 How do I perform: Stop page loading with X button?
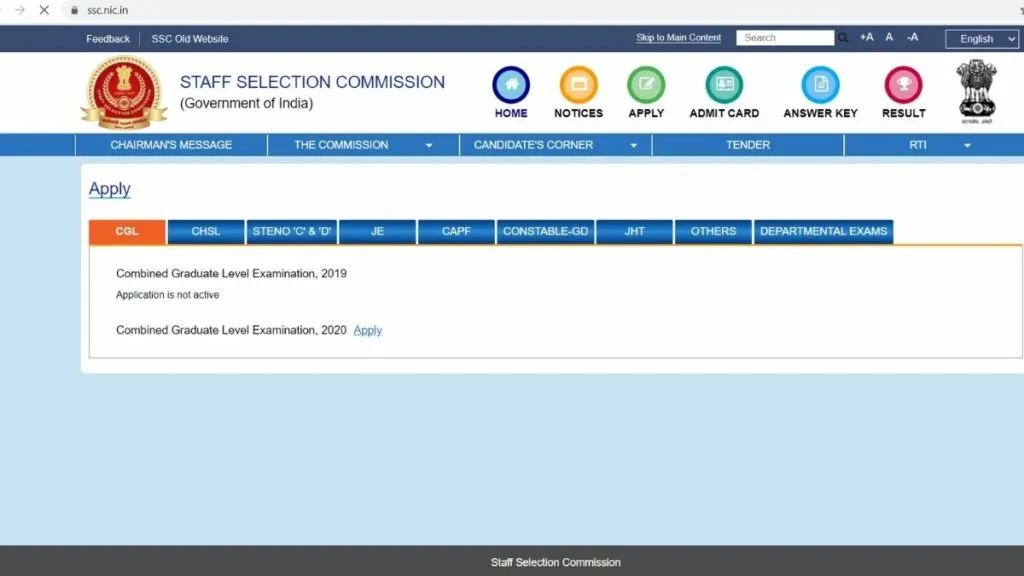[44, 10]
